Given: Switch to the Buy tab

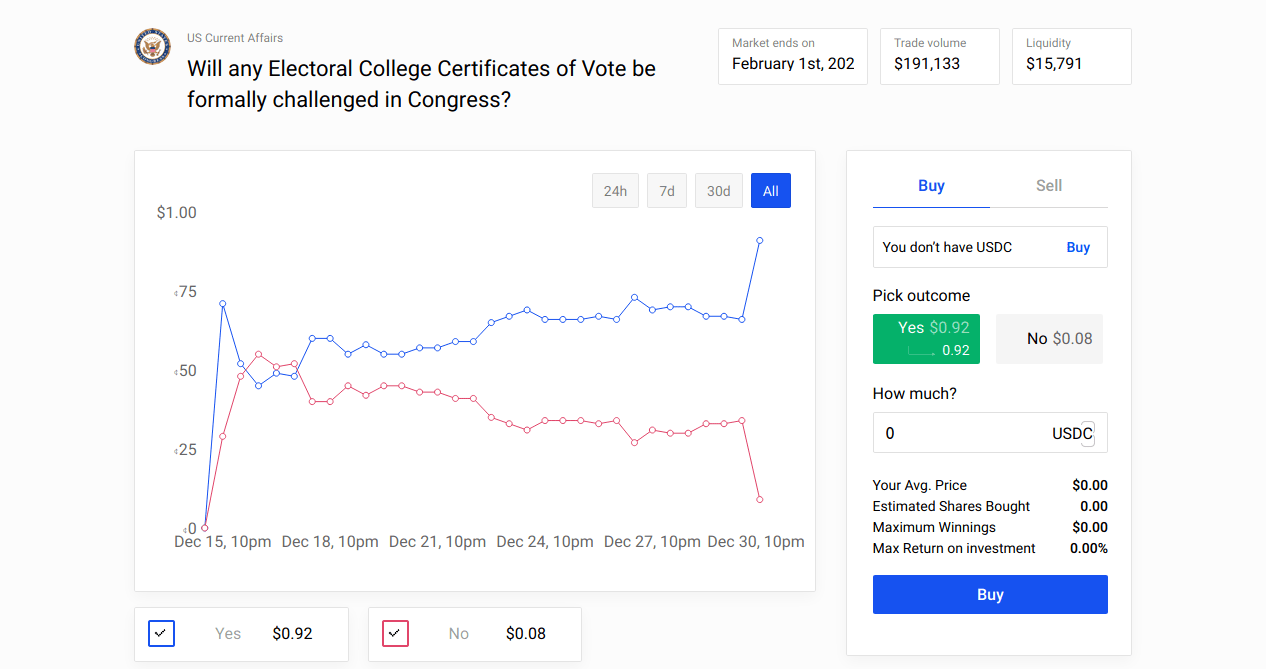Looking at the screenshot, I should point(931,186).
